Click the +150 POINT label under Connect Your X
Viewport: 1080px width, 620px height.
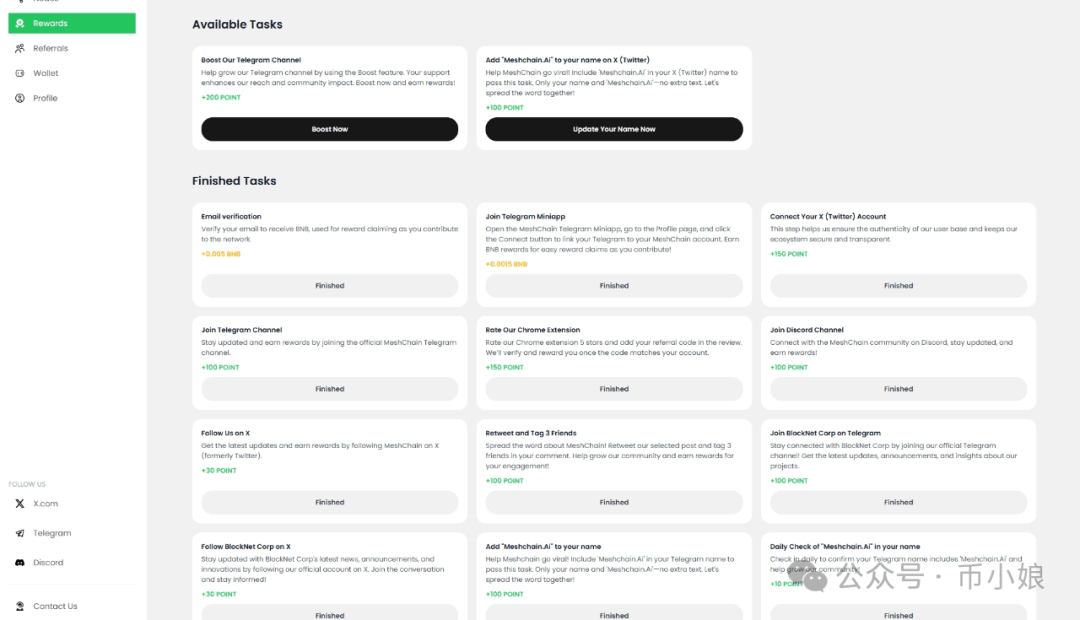pos(789,254)
